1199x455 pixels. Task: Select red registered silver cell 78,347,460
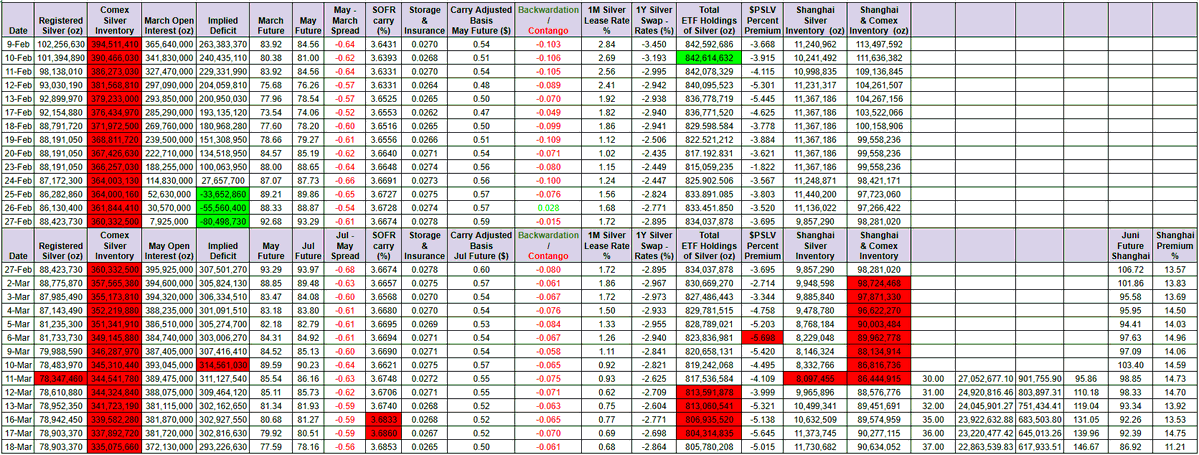point(61,378)
